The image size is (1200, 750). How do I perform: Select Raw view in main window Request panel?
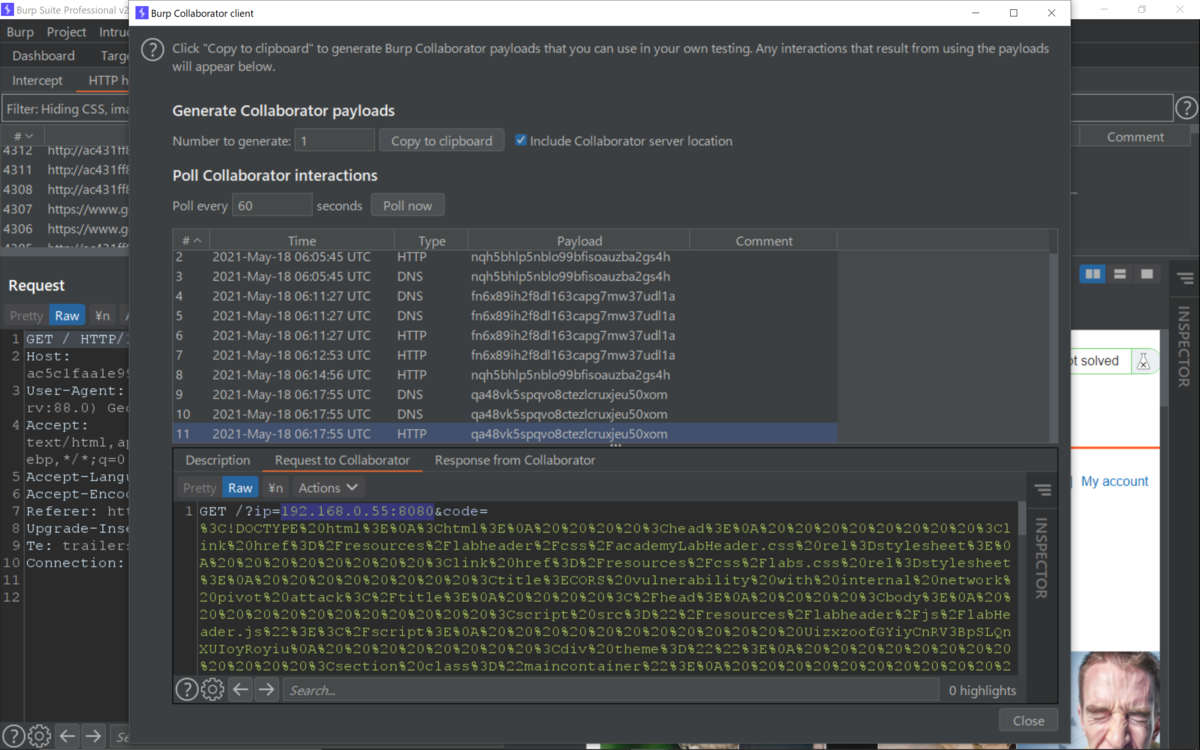pyautogui.click(x=67, y=316)
